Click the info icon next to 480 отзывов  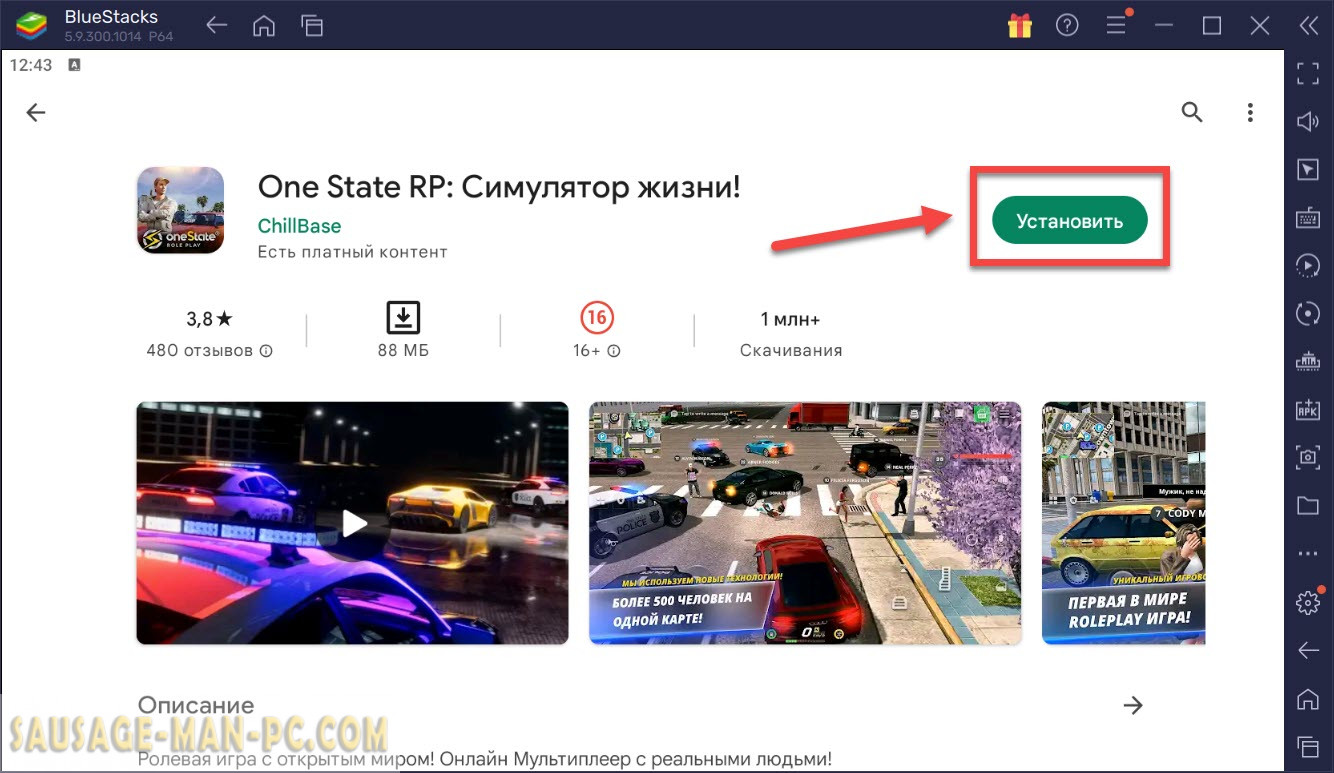point(267,351)
